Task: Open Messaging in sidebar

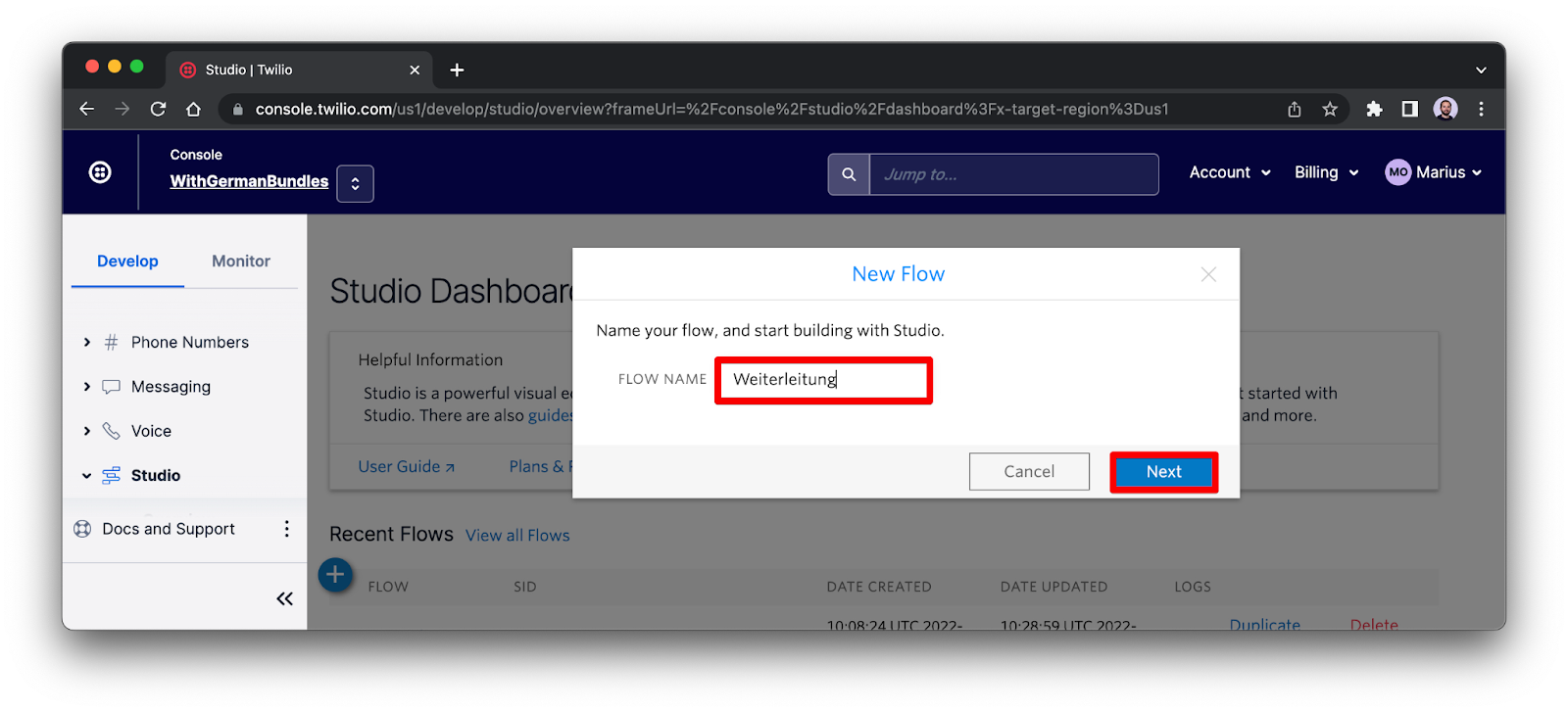Action: coord(171,387)
